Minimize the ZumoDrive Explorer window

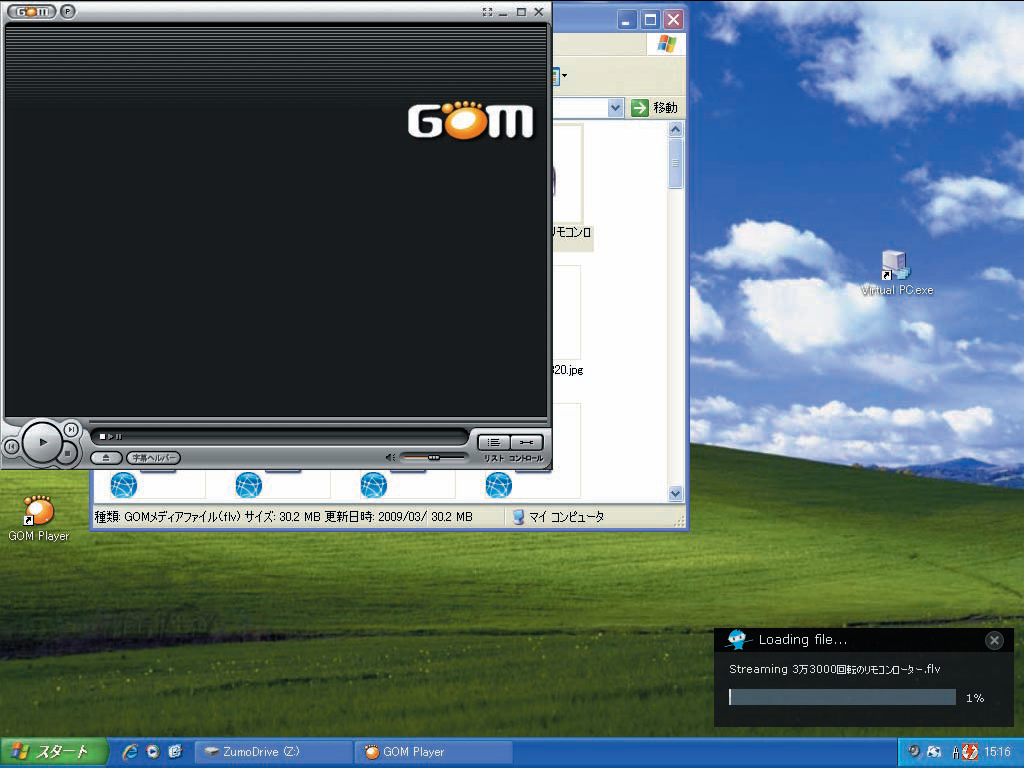pos(626,20)
